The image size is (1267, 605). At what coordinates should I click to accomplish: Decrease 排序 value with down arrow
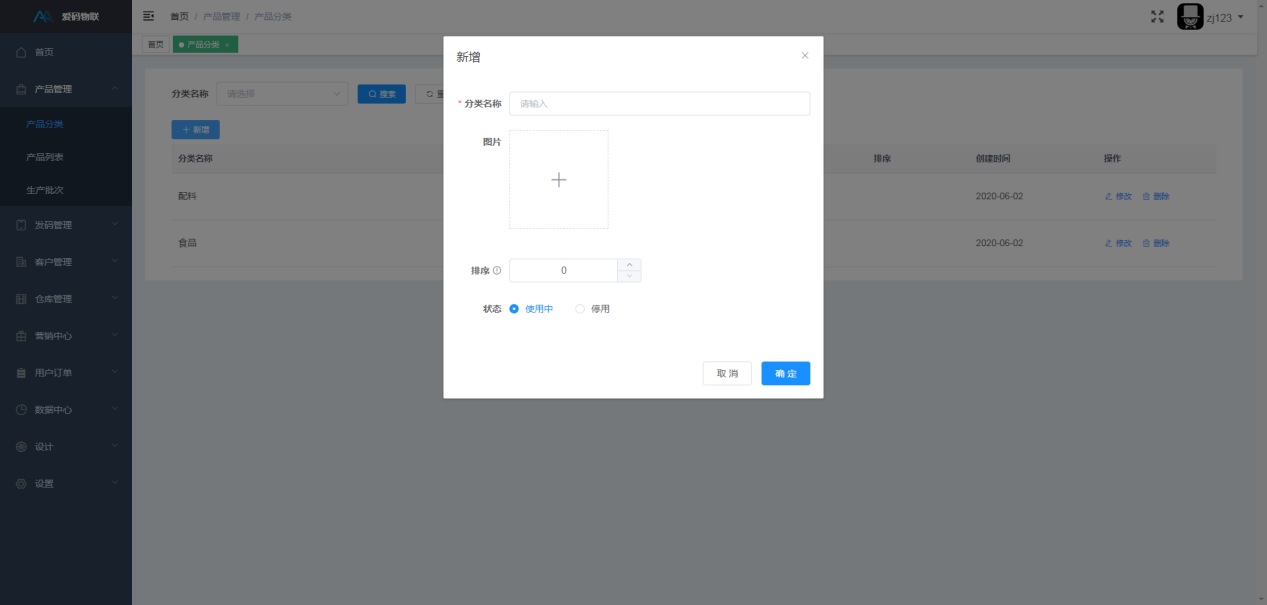point(629,276)
